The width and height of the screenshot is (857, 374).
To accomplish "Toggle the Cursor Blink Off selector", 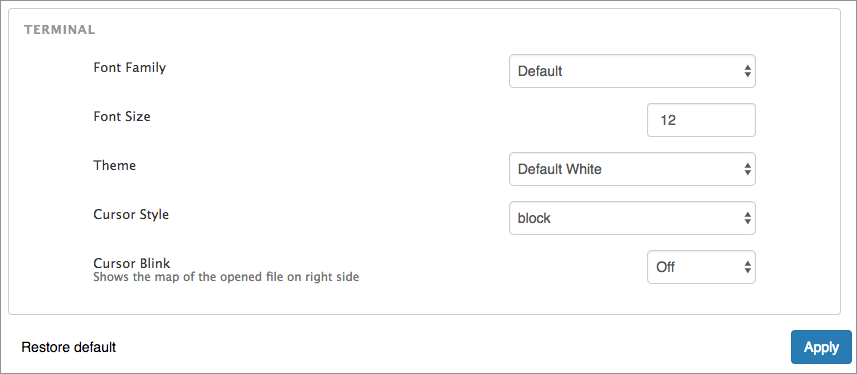I will click(x=701, y=267).
